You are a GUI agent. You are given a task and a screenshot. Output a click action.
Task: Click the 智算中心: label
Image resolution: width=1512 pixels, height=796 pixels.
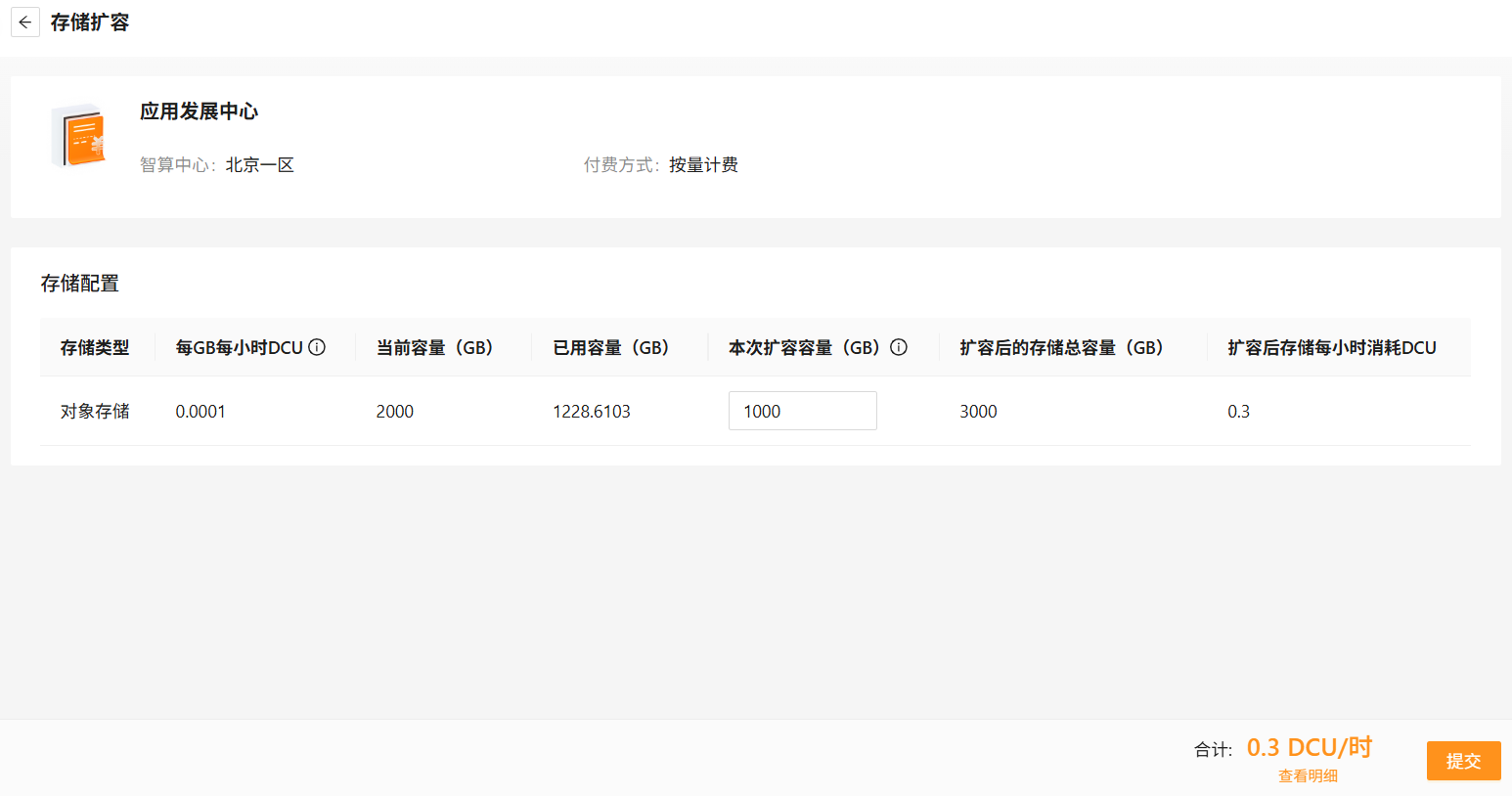click(178, 165)
